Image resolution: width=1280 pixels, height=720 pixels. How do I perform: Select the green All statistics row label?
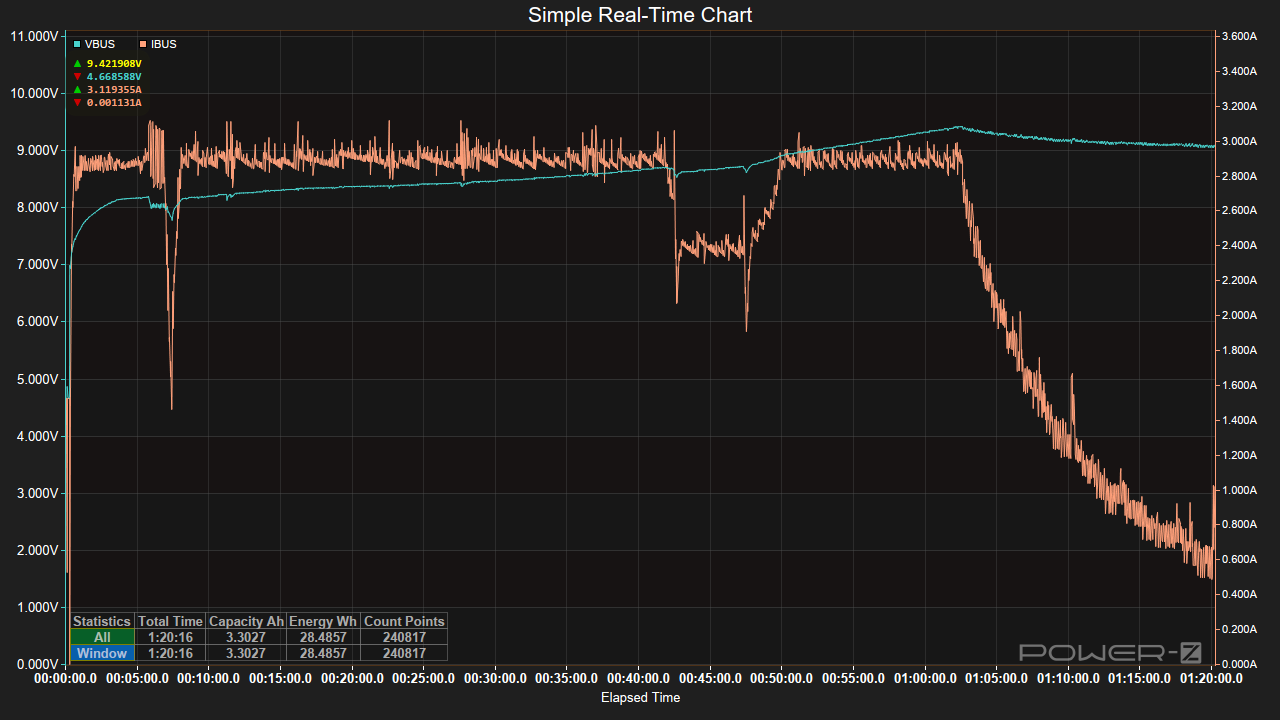click(x=102, y=637)
